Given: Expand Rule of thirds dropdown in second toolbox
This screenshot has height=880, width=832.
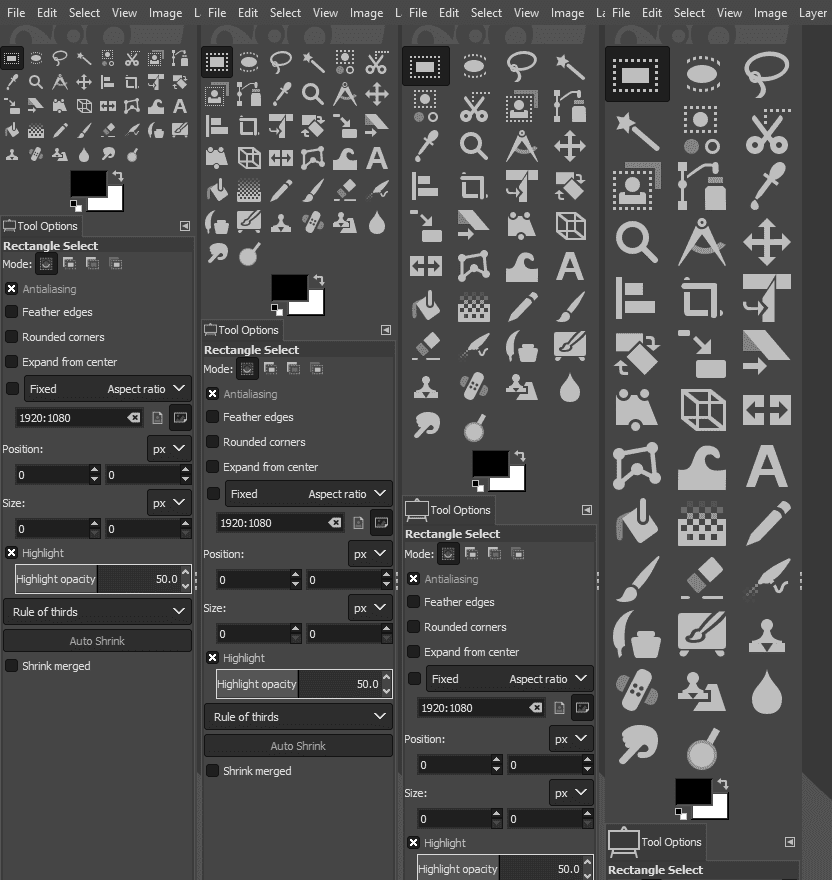Looking at the screenshot, I should point(298,717).
